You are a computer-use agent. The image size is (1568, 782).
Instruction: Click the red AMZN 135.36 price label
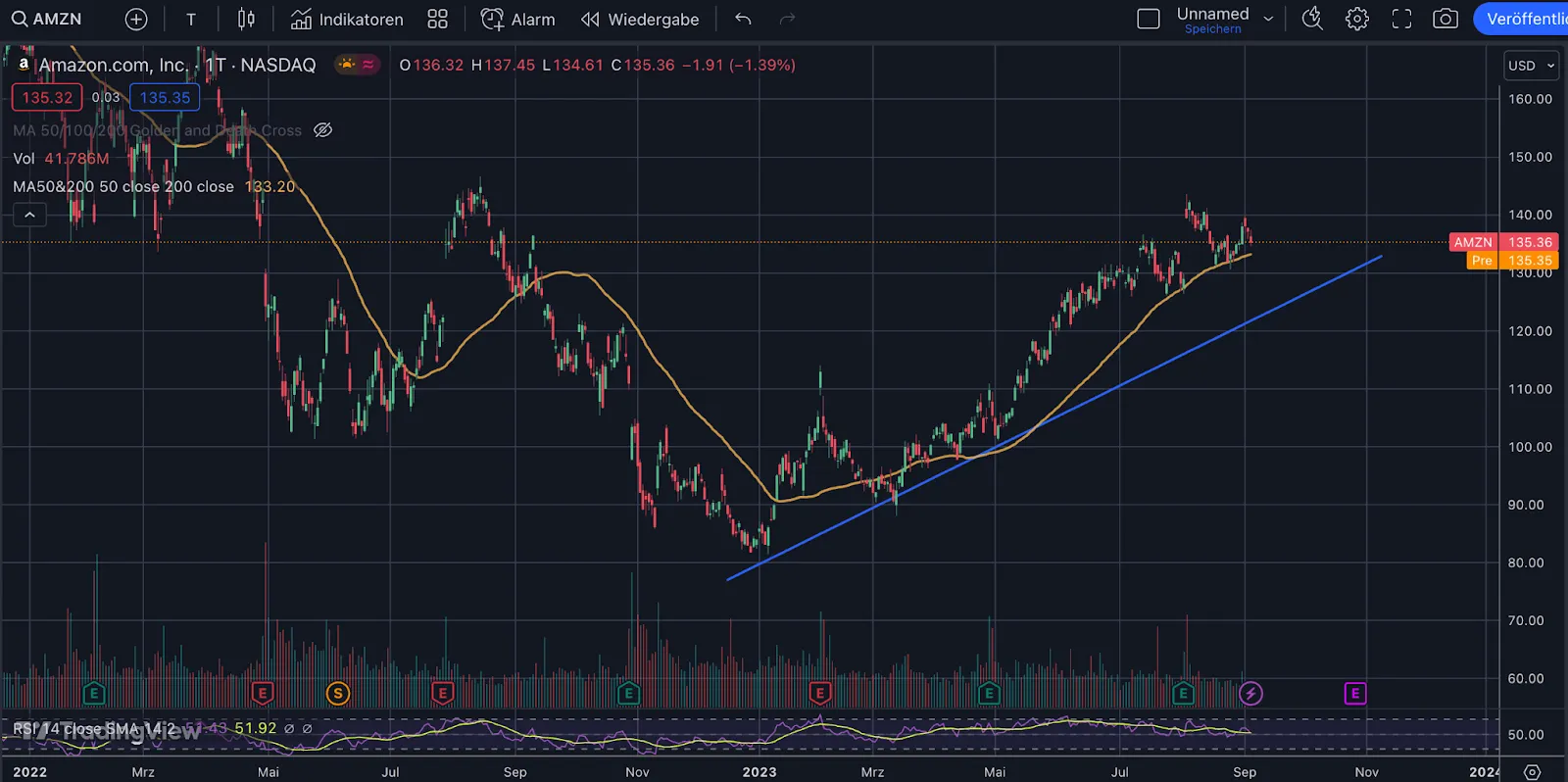click(1503, 242)
